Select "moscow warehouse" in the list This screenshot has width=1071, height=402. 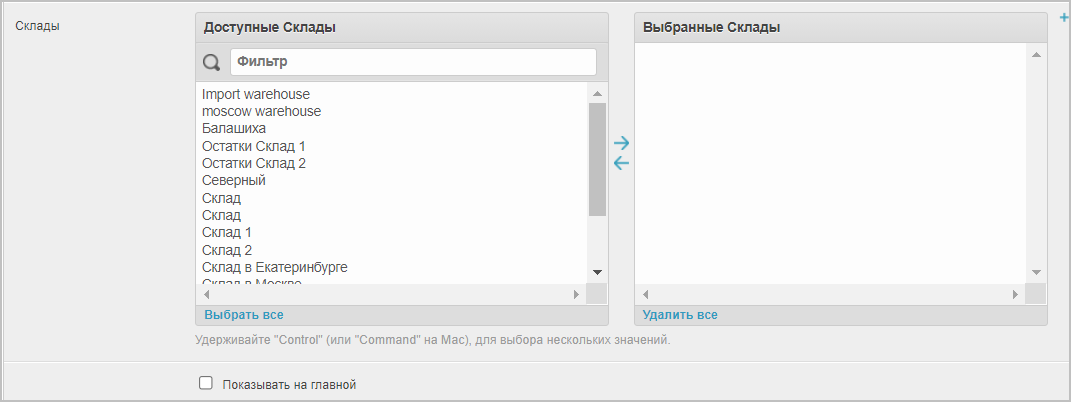point(261,111)
